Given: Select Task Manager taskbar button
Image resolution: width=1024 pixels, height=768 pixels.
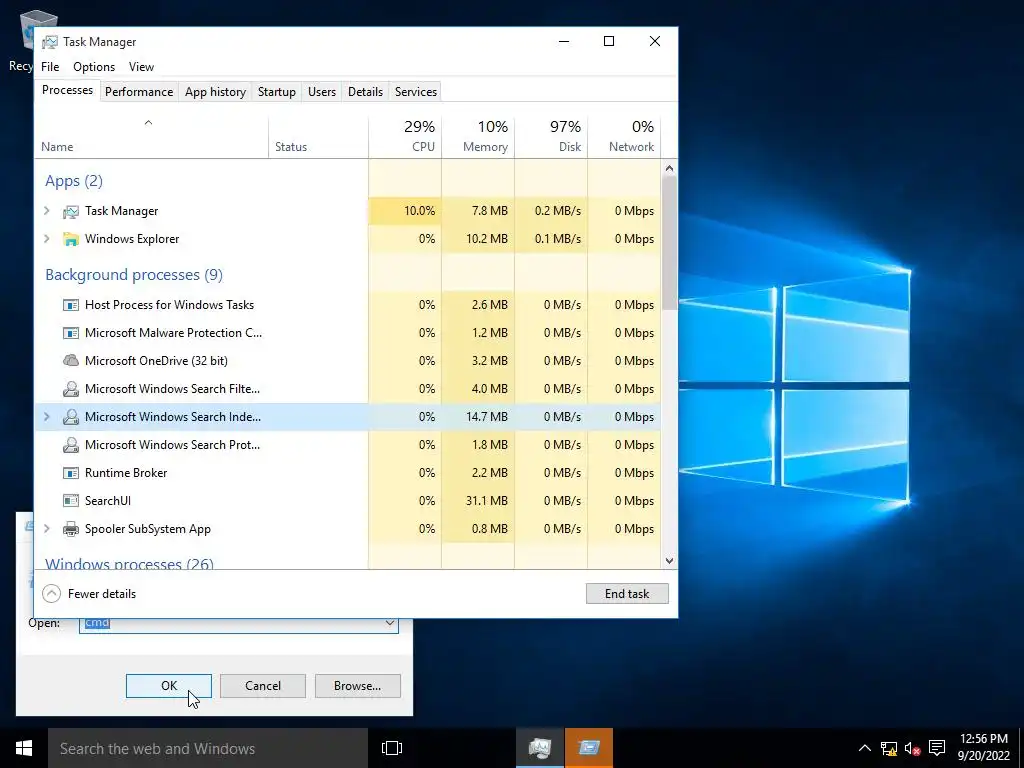Looking at the screenshot, I should point(539,748).
